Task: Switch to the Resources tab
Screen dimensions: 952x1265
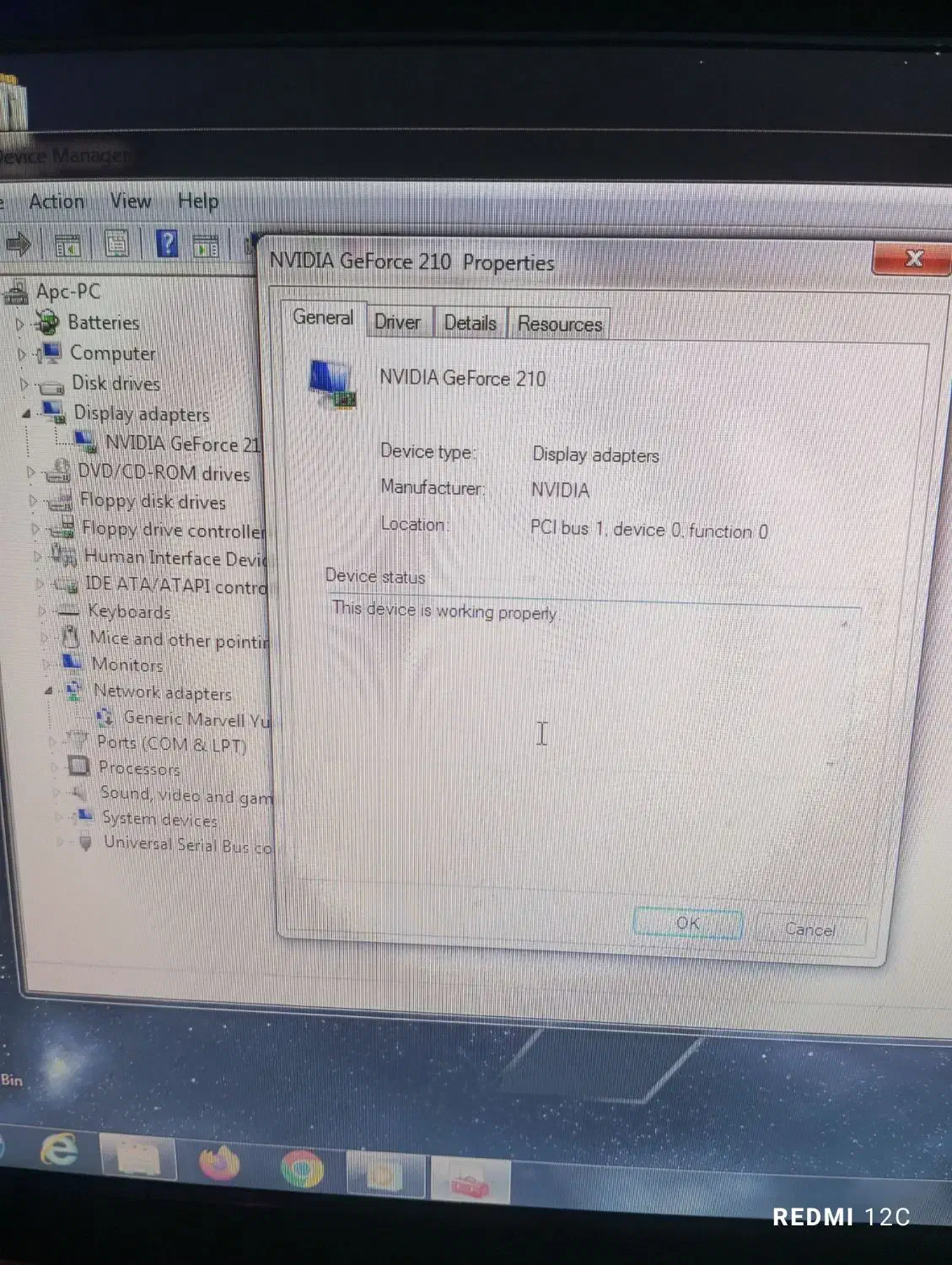Action: pyautogui.click(x=560, y=325)
